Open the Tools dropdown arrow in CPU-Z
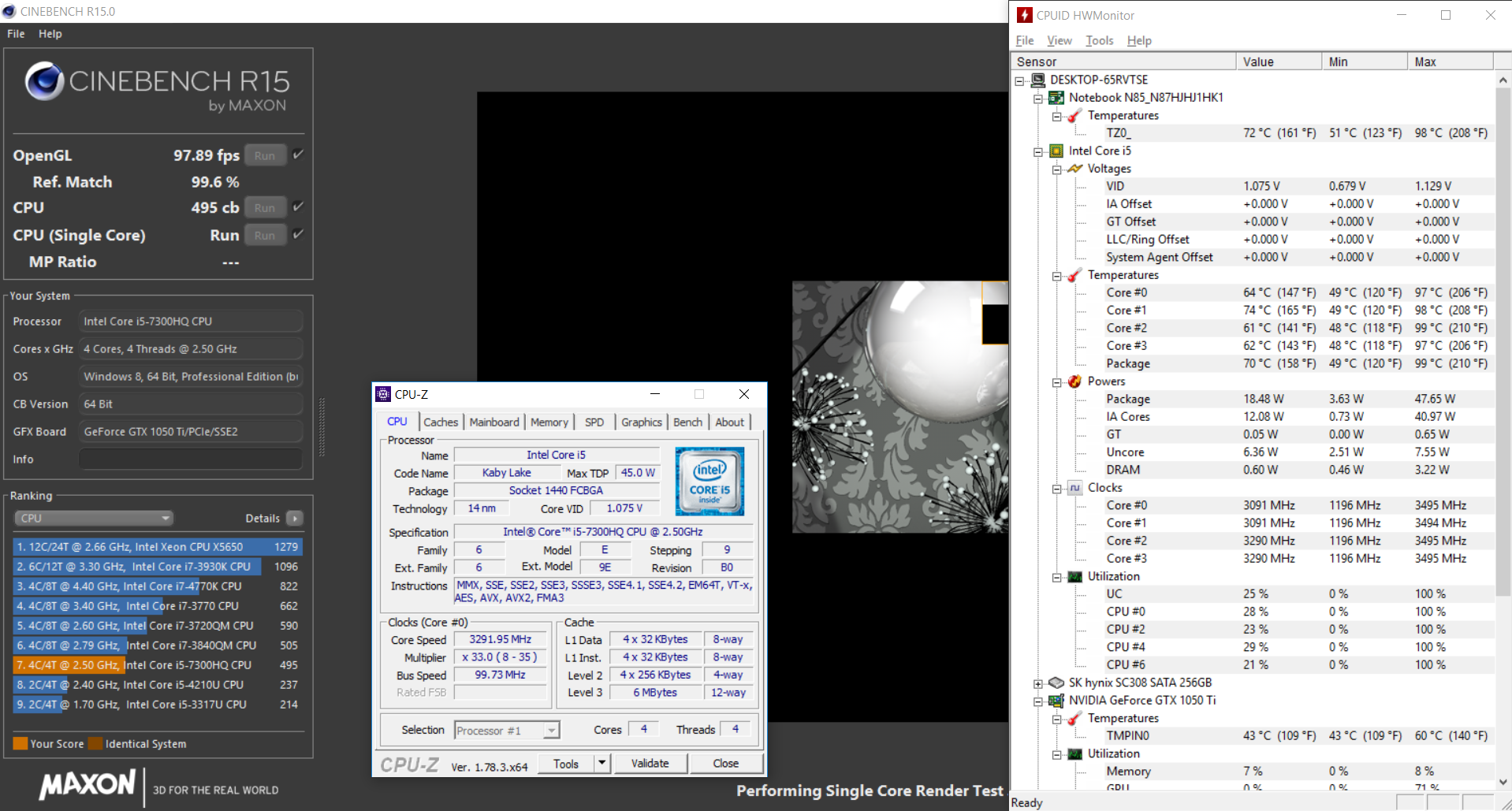 [602, 763]
